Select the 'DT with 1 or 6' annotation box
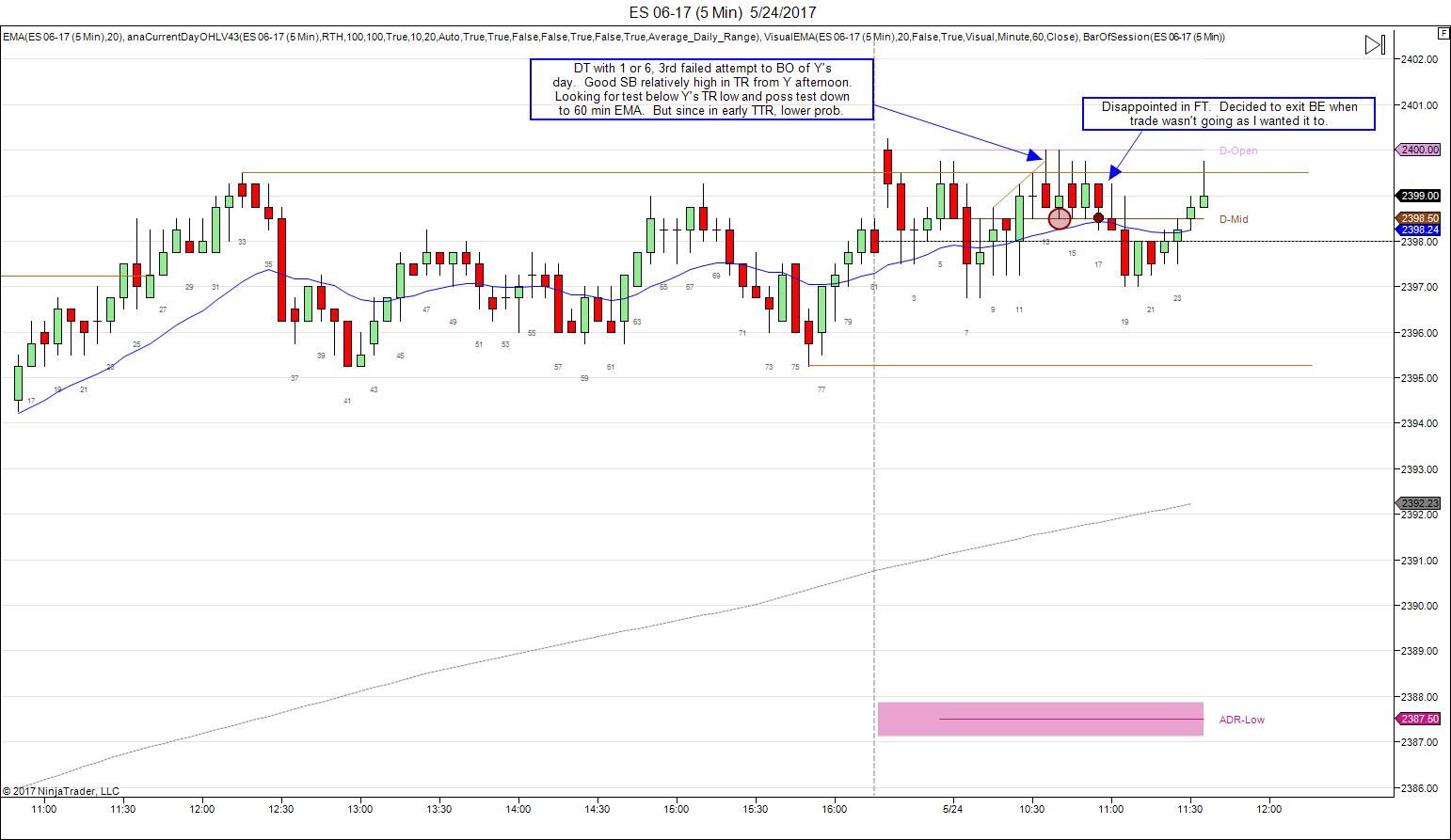Viewport: 1451px width, 840px height. pos(702,89)
